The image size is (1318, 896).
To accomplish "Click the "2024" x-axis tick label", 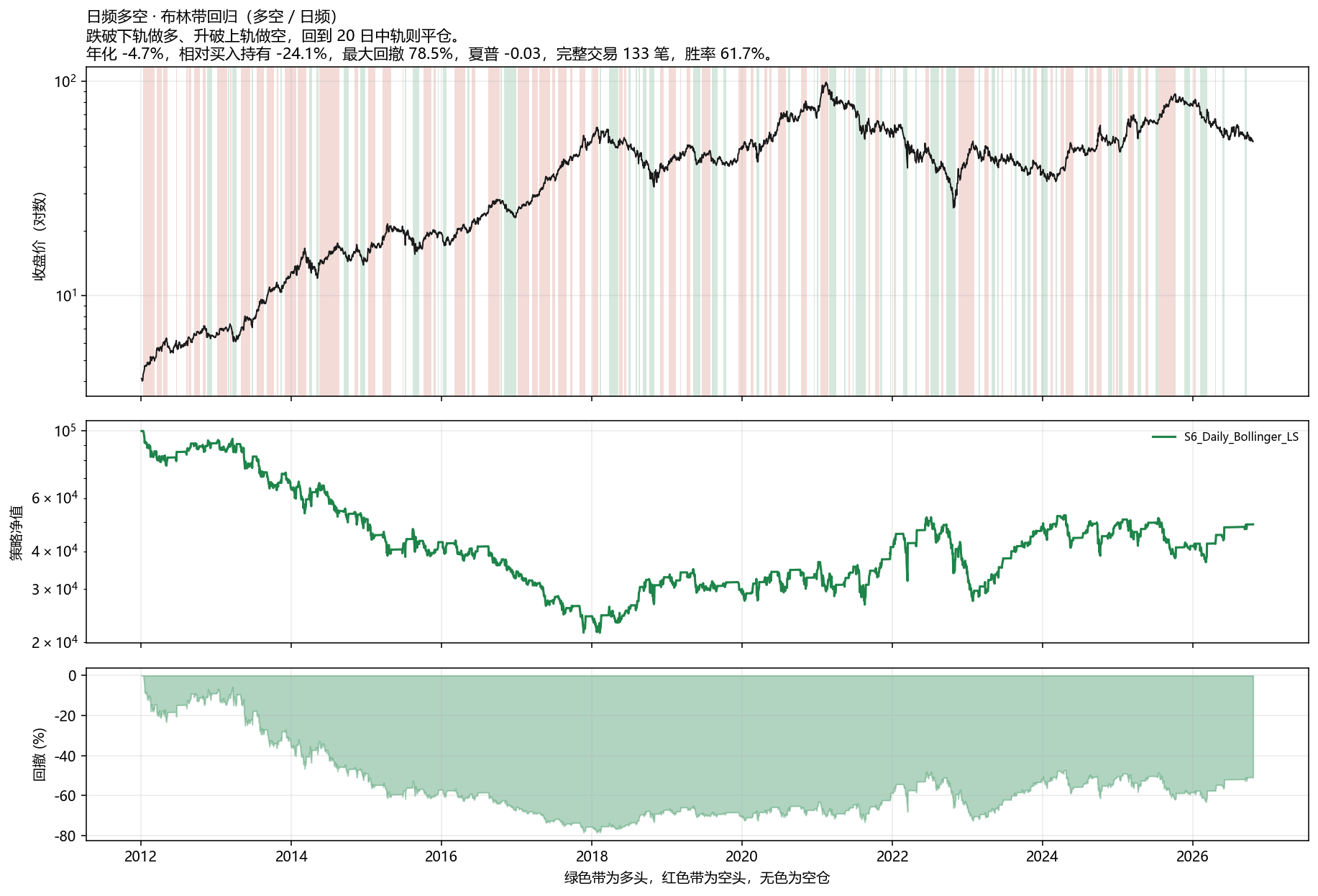I will tap(1042, 856).
